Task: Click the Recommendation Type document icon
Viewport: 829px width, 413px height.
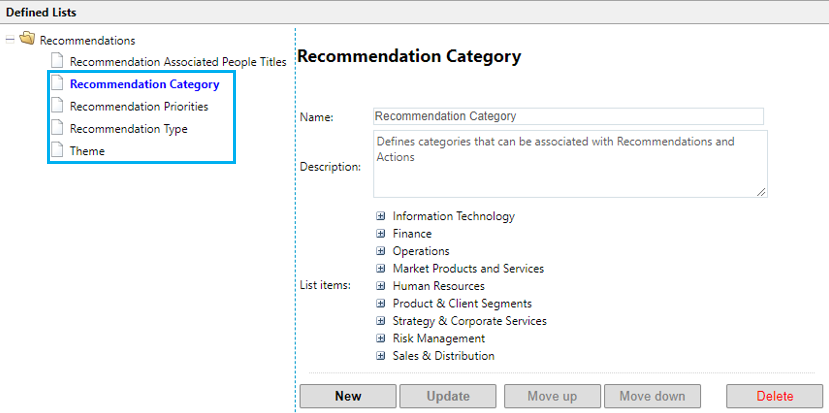Action: pyautogui.click(x=57, y=129)
